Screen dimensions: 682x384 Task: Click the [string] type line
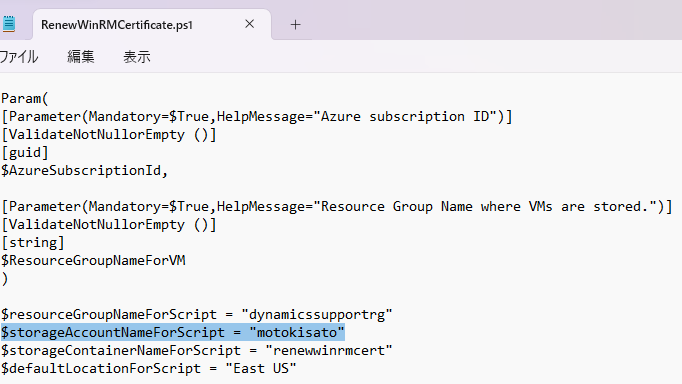(33, 243)
